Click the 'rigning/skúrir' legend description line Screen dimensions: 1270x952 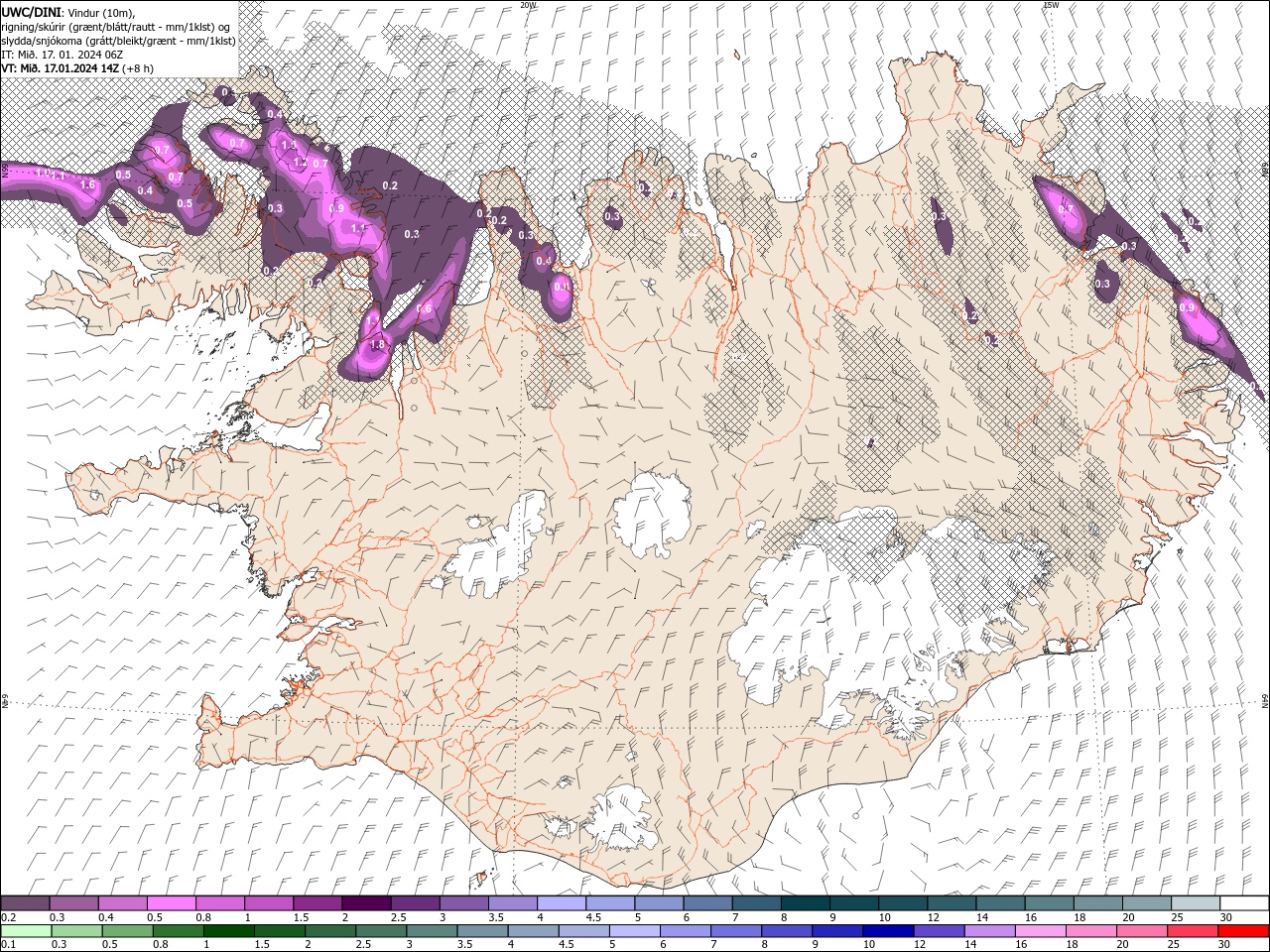point(115,27)
